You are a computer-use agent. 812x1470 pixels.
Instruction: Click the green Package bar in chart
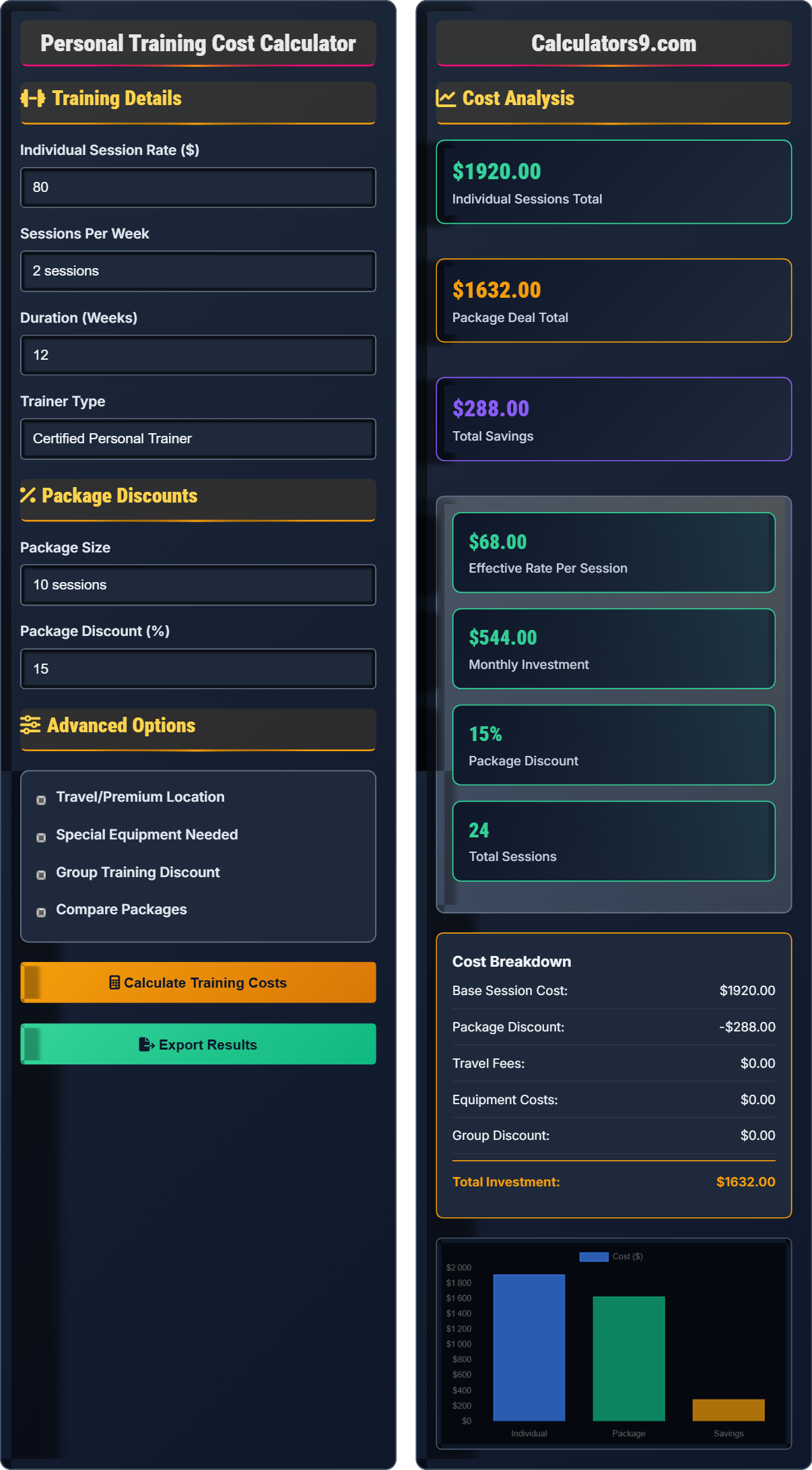[x=629, y=1358]
